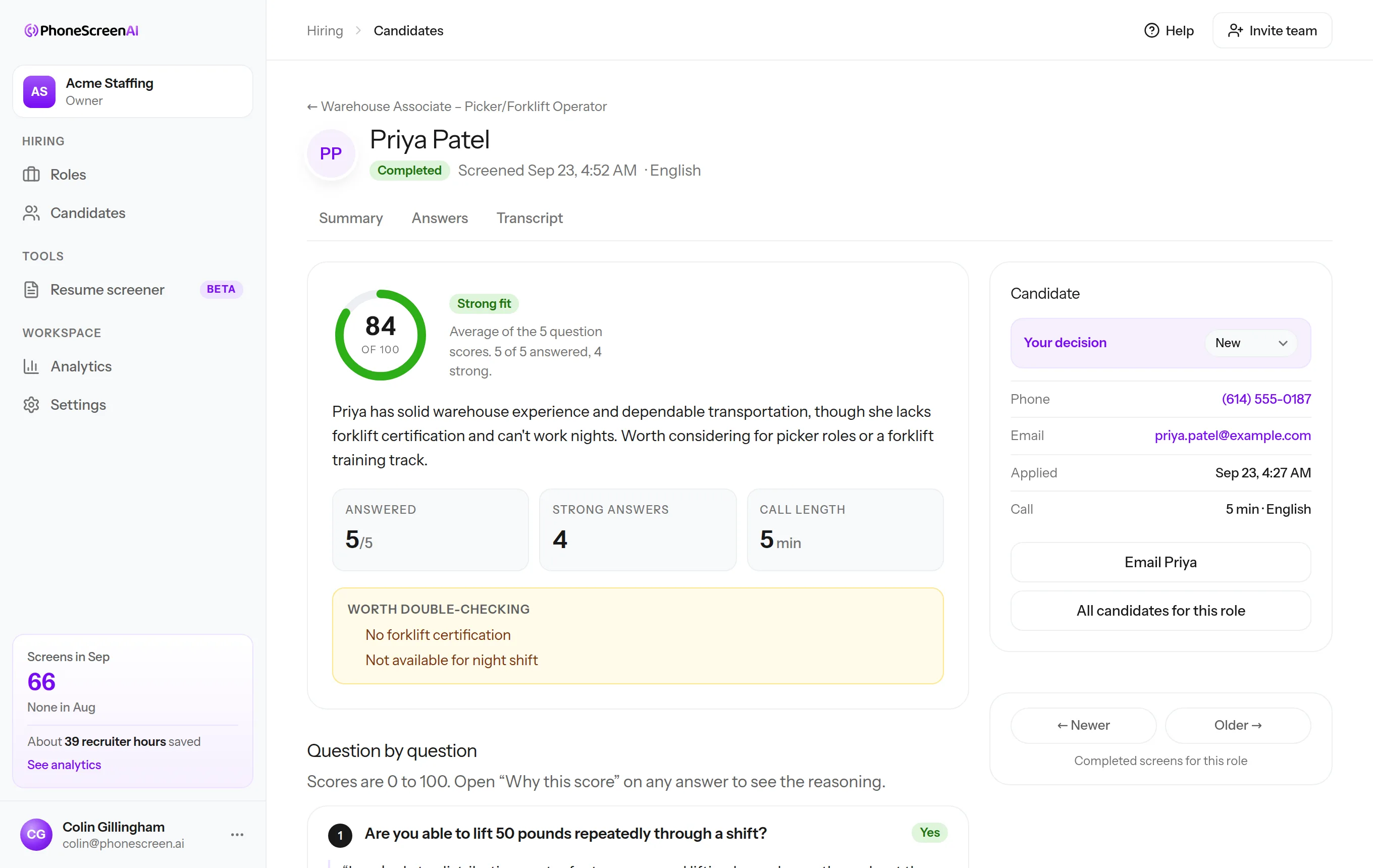Click the Completed status badge
The height and width of the screenshot is (868, 1373).
pos(409,171)
